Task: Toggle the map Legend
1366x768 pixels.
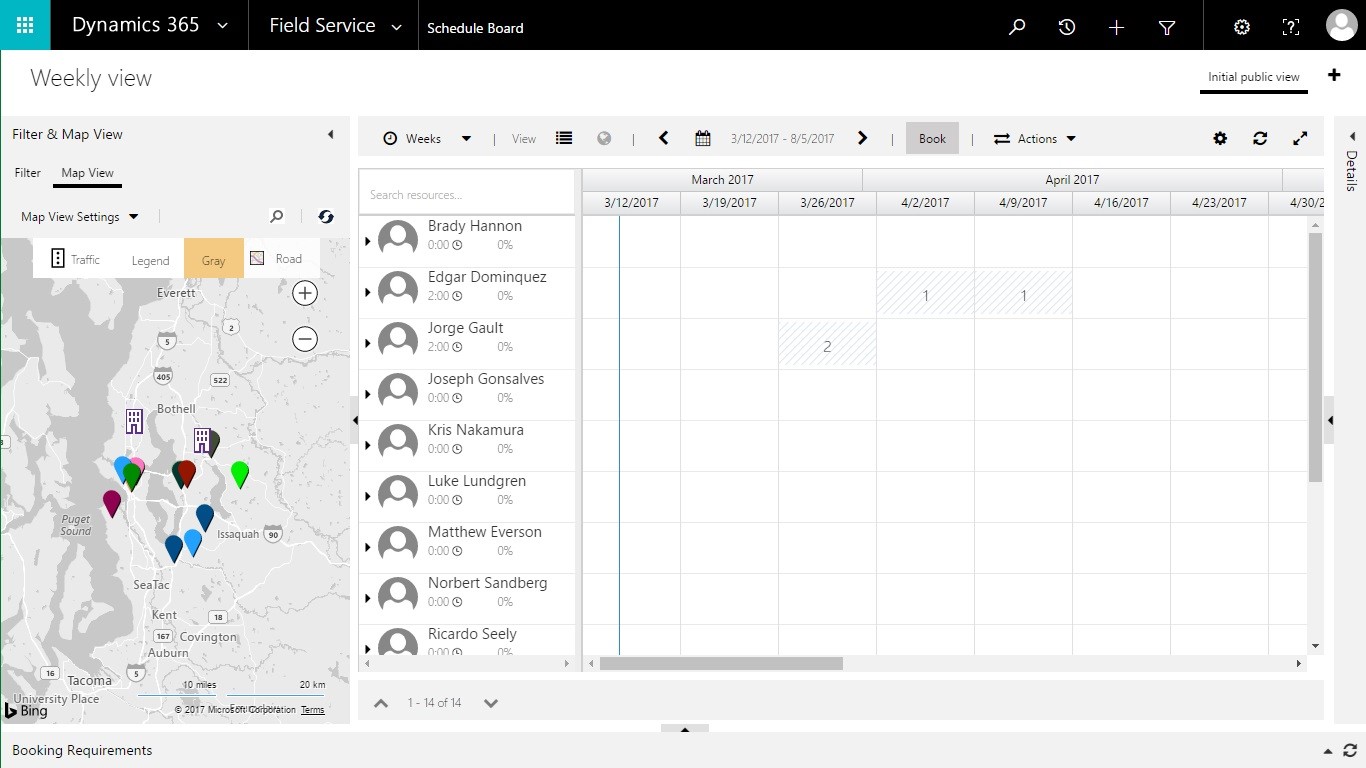Action: (150, 260)
